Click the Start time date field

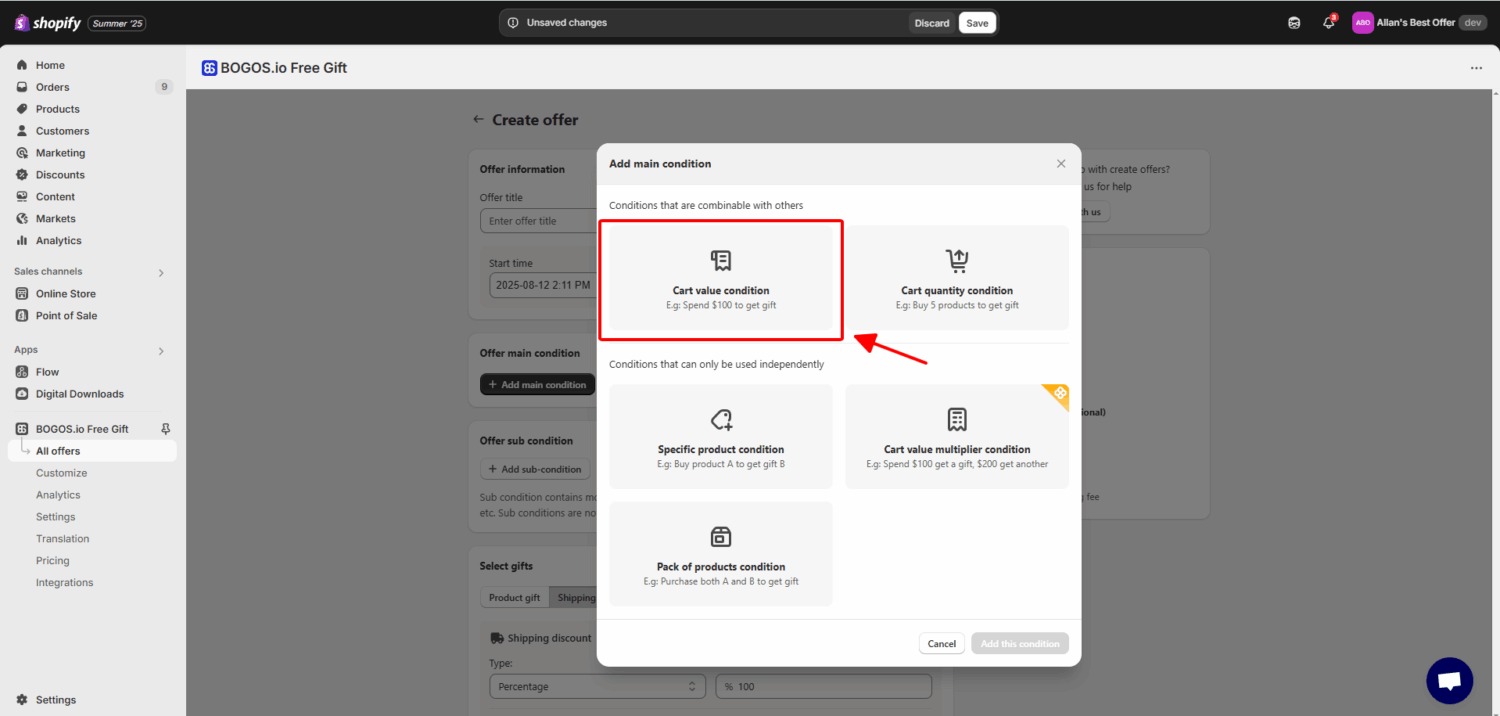[x=542, y=285]
